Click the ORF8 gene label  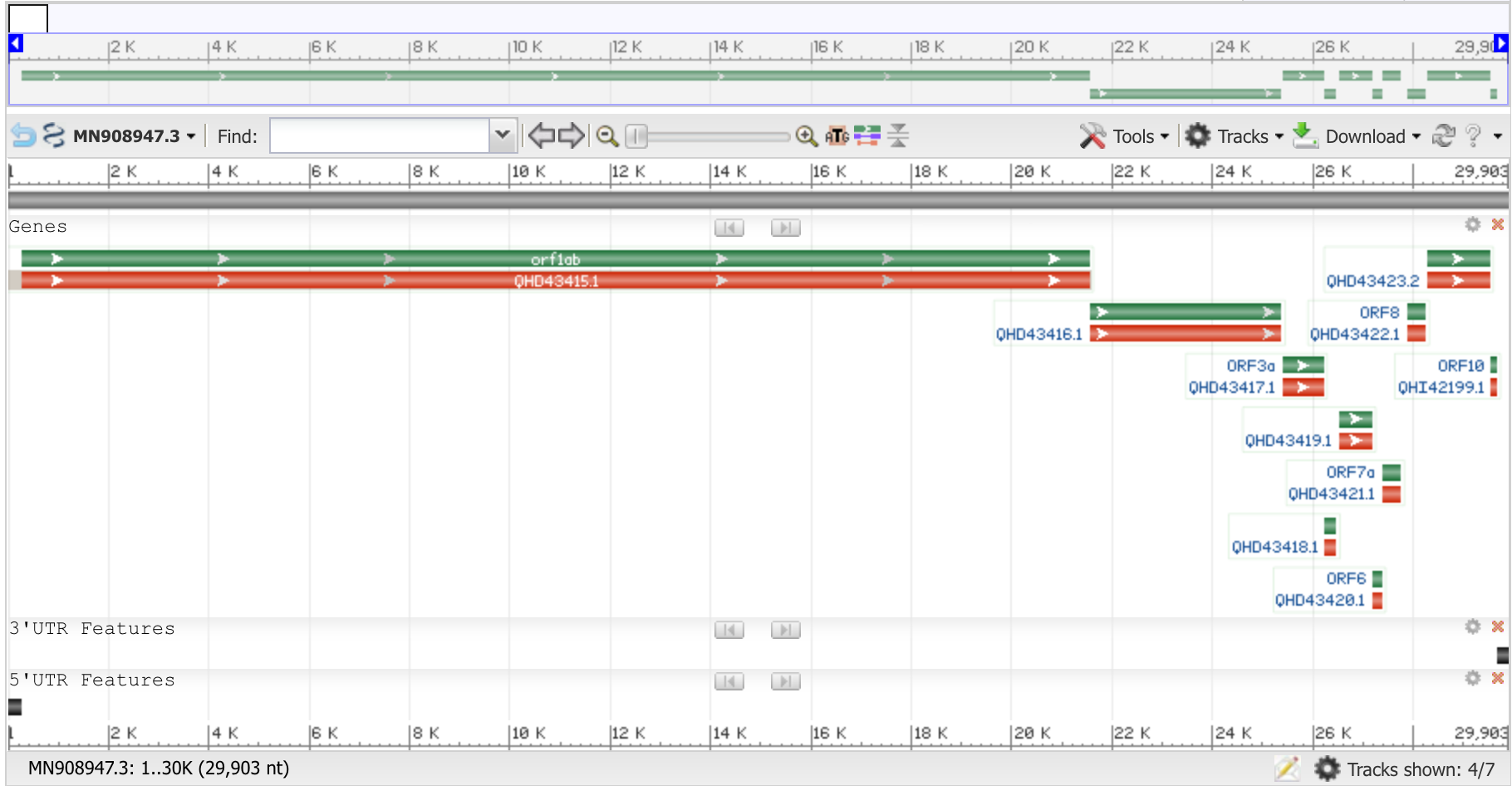click(1380, 312)
